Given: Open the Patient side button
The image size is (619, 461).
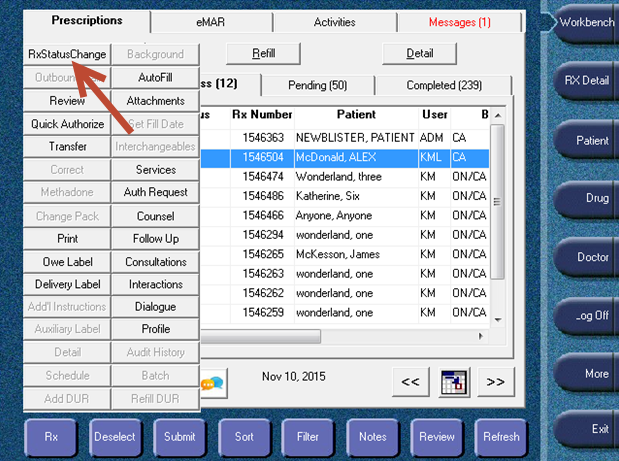Looking at the screenshot, I should (x=586, y=141).
